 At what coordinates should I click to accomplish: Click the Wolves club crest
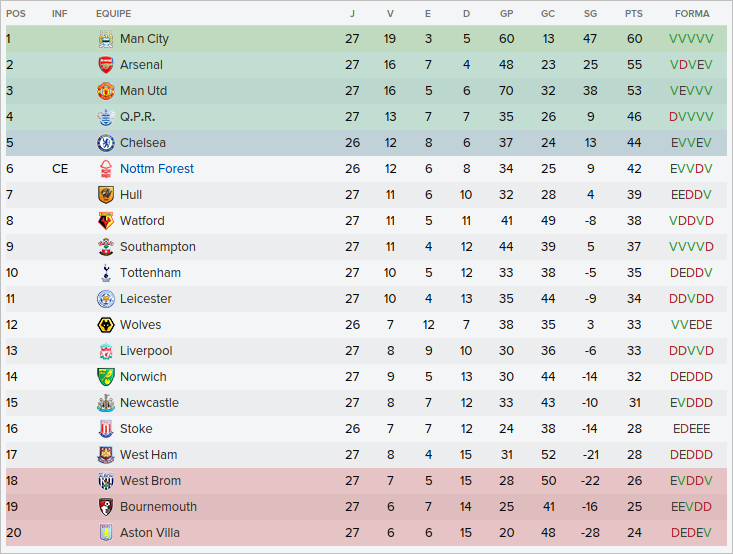[x=105, y=325]
